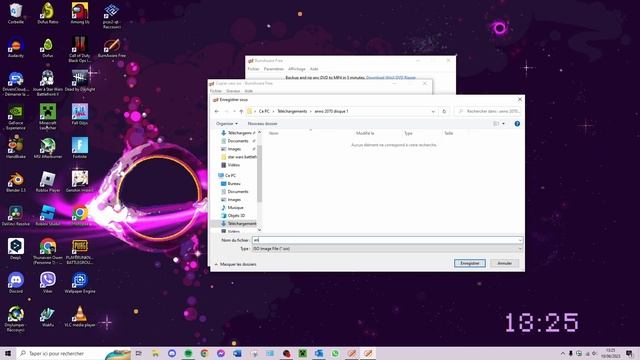Click the Enregistrer button
640x360 pixels.
click(470, 263)
